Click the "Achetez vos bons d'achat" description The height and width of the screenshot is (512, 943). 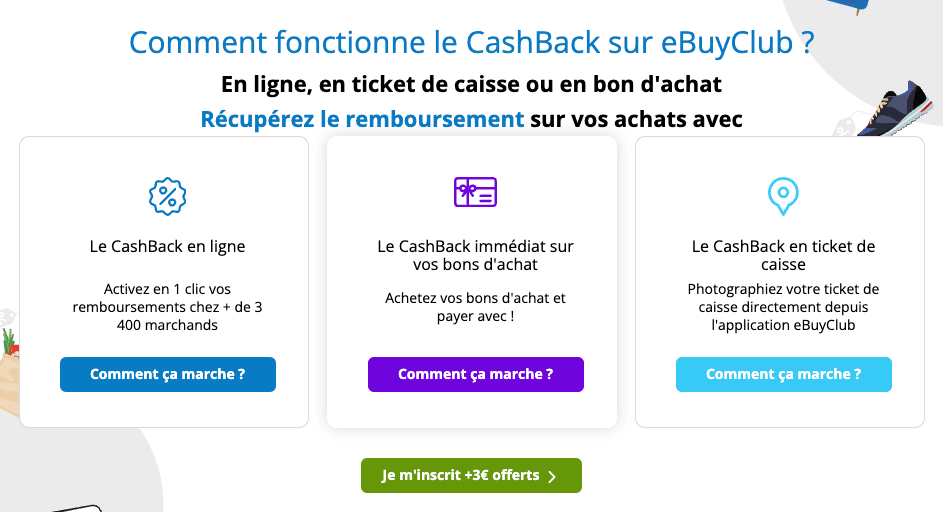(x=475, y=307)
